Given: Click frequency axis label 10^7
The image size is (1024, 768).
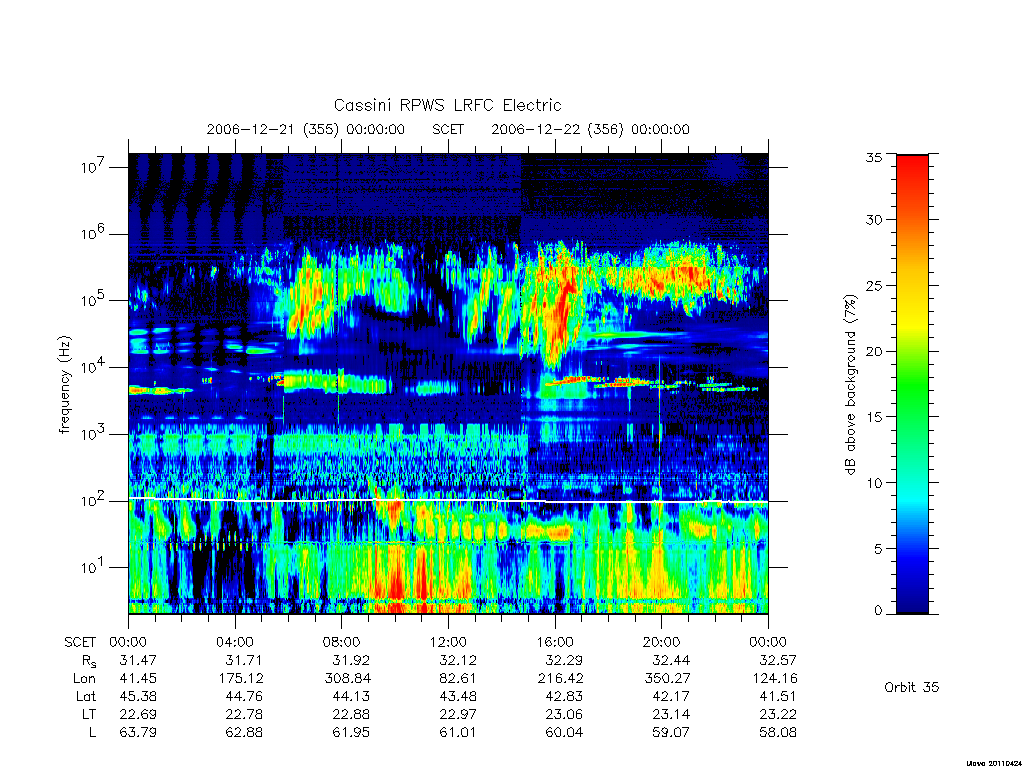Looking at the screenshot, I should click(93, 167).
